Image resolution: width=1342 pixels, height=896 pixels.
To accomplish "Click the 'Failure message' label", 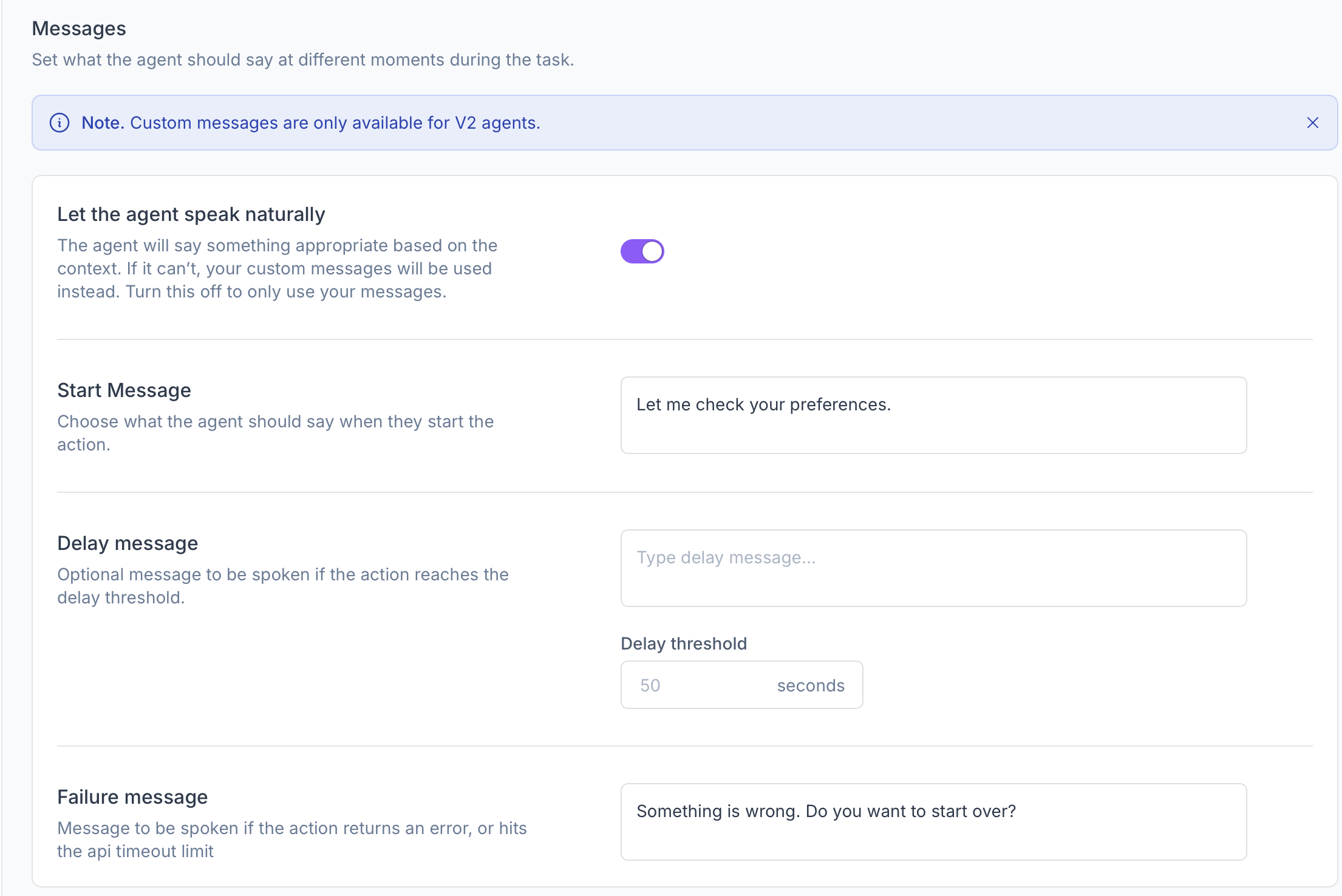I will 132,797.
